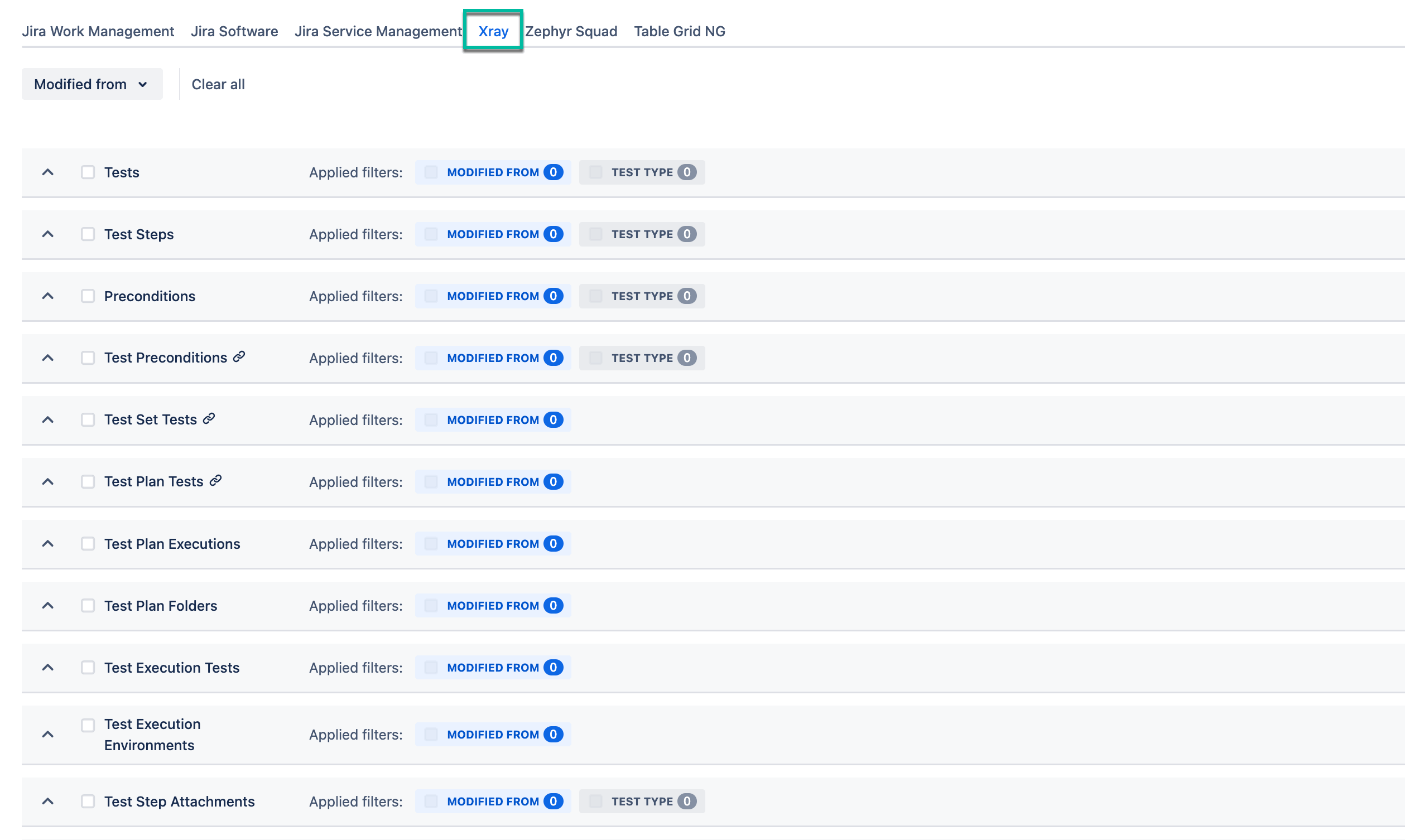
Task: Toggle Modified From filter on Test Set Tests row
Action: [493, 419]
